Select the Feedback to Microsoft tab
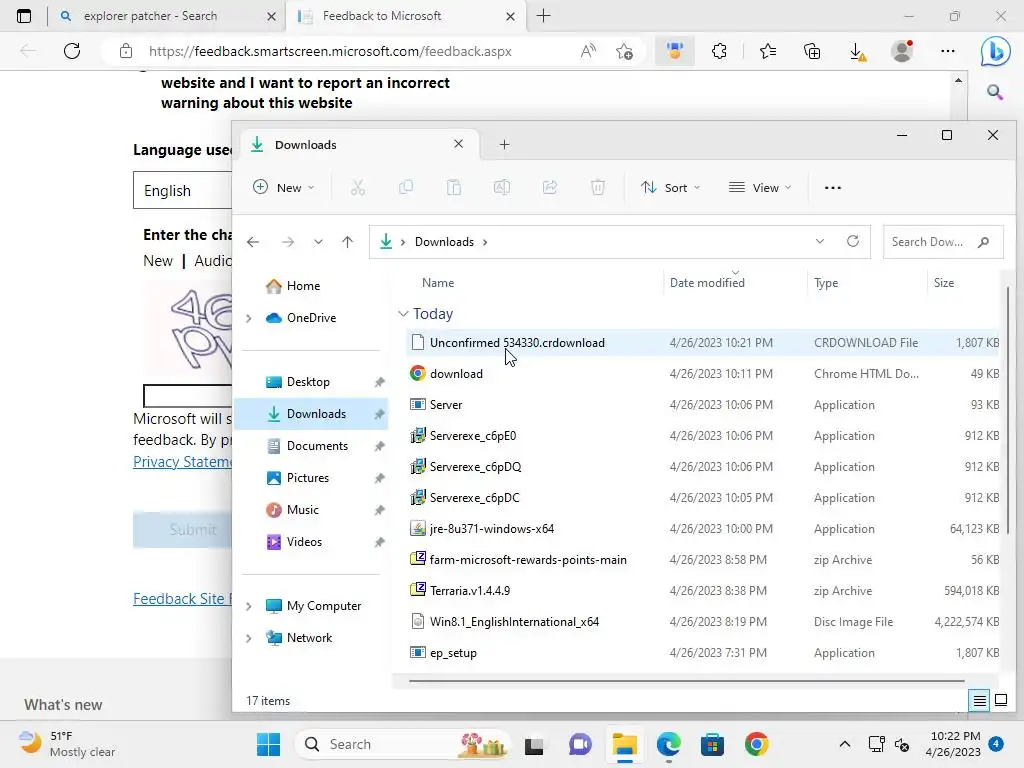The height and width of the screenshot is (768, 1024). 405,16
